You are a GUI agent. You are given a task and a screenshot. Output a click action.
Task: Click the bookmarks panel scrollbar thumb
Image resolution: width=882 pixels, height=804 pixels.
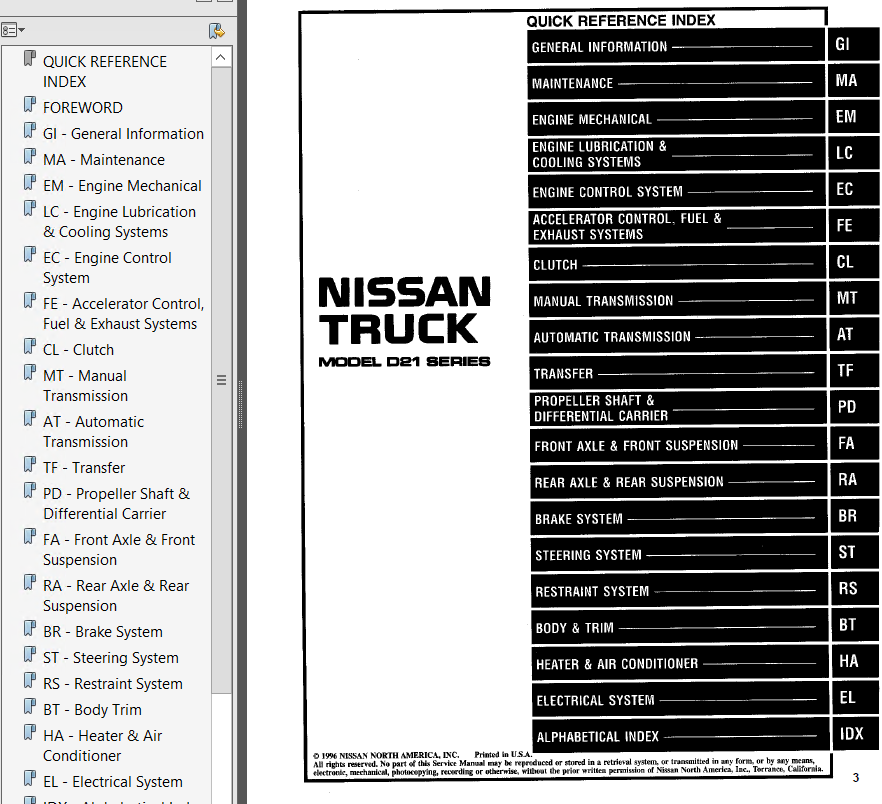pyautogui.click(x=222, y=380)
